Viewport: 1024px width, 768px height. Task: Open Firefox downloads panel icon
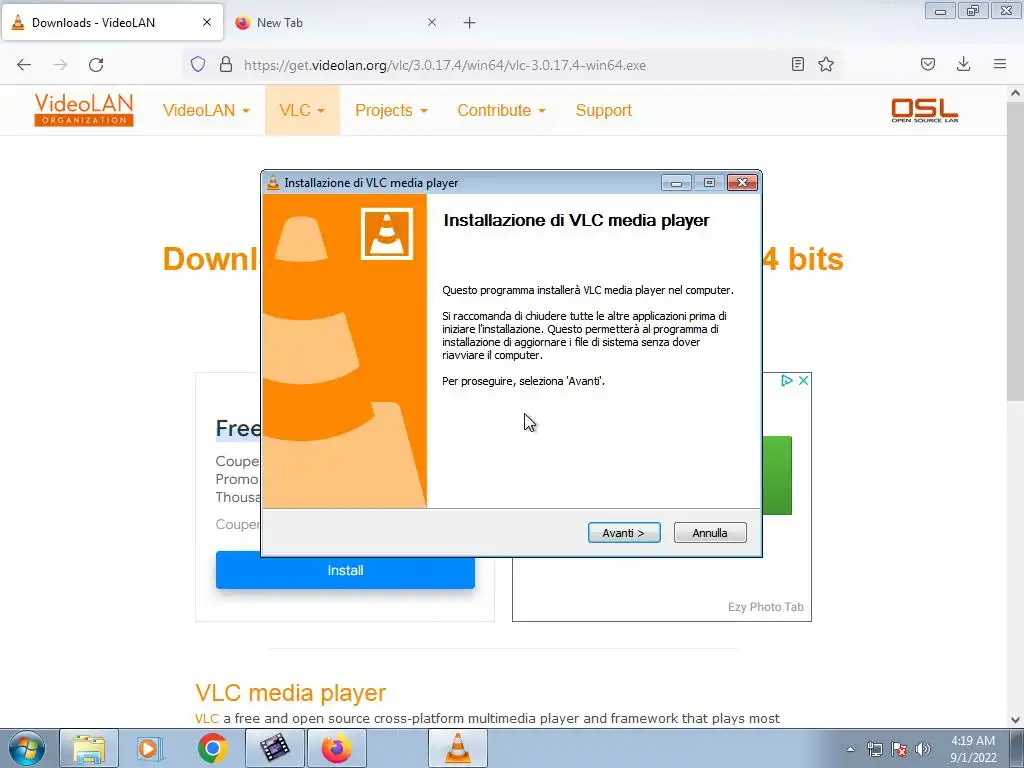click(x=963, y=64)
